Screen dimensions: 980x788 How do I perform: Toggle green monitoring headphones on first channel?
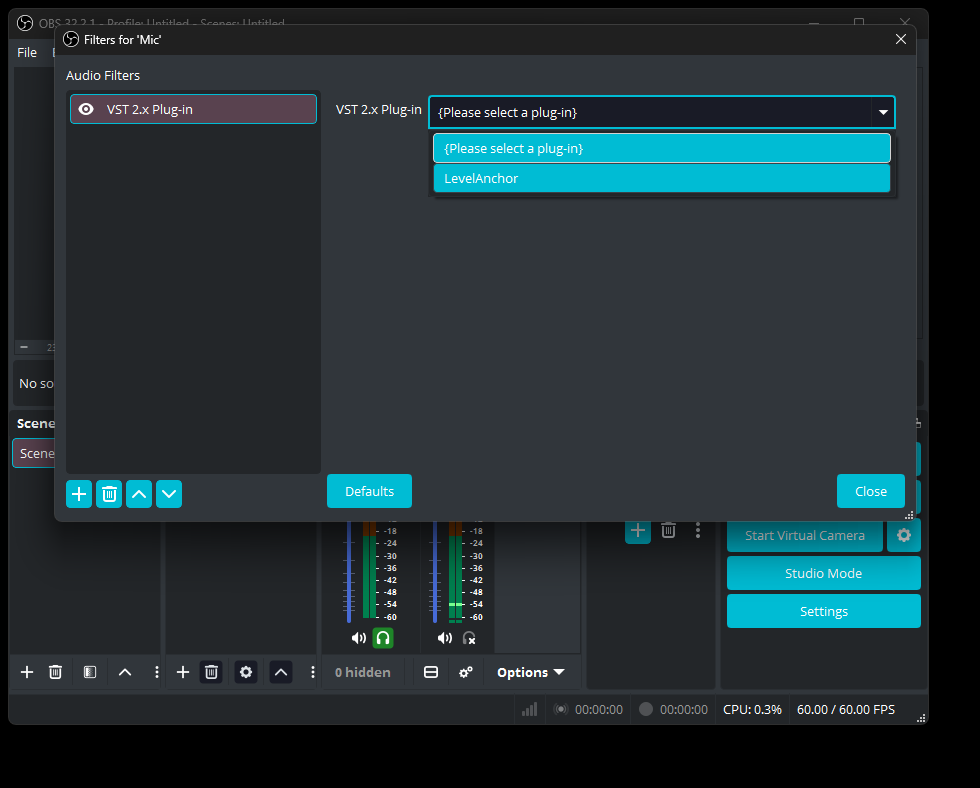[x=383, y=638]
